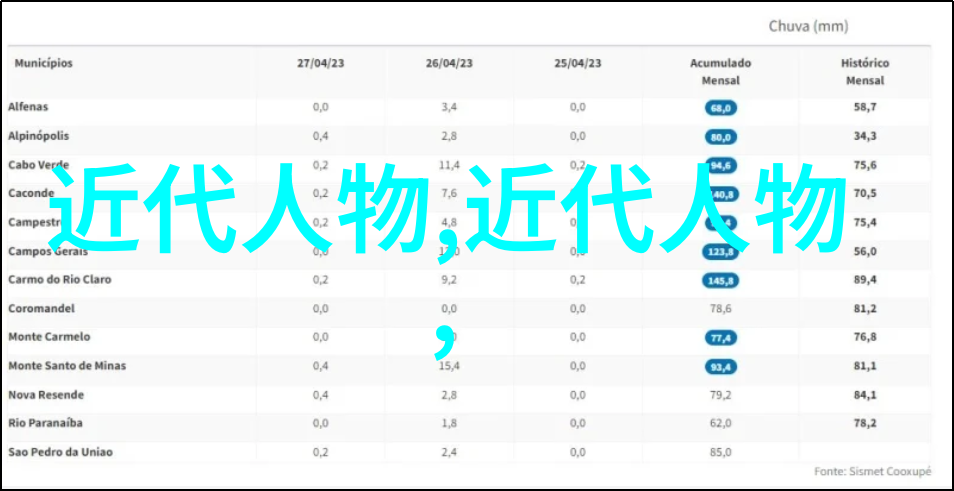Screen dimensions: 954x491
Task: Click the Monte Santo de Minas name
Action: [x=67, y=366]
